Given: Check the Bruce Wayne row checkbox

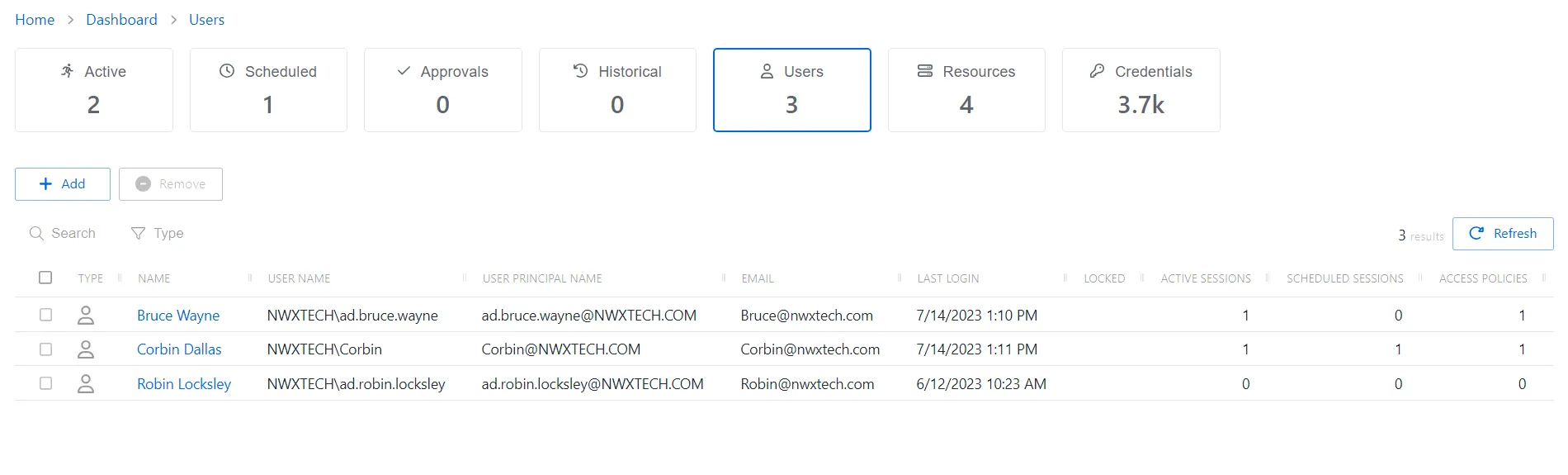Looking at the screenshot, I should point(45,315).
